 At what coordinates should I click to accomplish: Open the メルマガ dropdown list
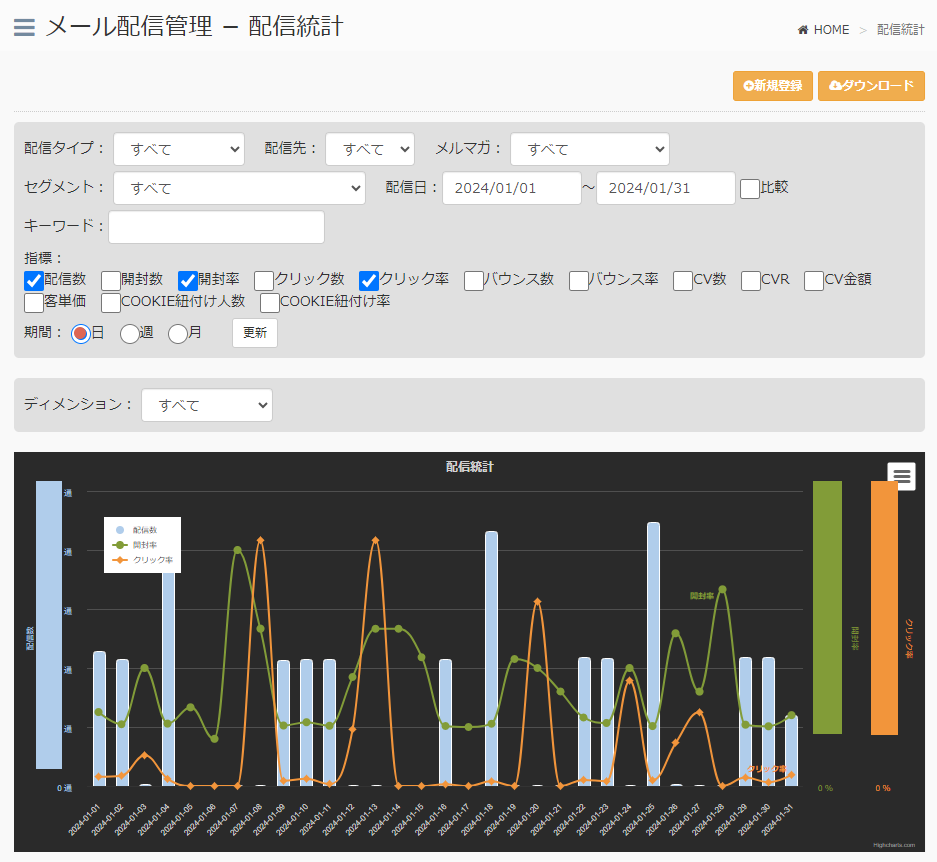[589, 149]
